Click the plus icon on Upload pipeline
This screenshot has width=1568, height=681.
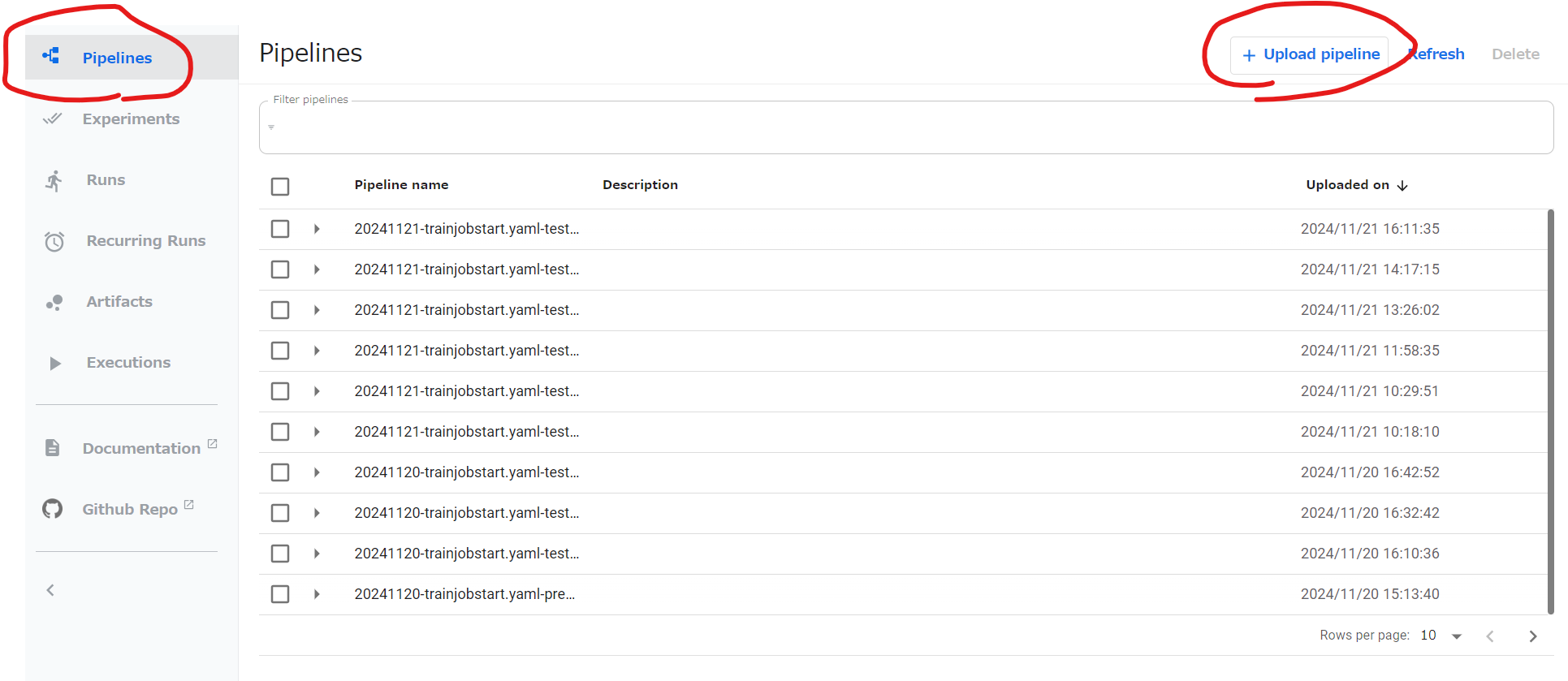coord(1249,55)
